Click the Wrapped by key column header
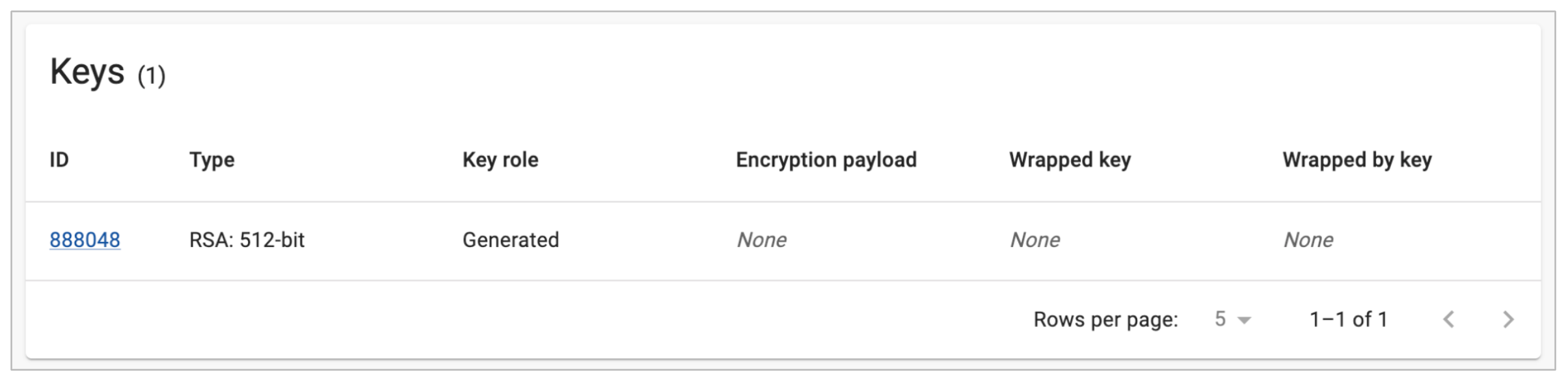Image resolution: width=1568 pixels, height=381 pixels. click(1357, 160)
